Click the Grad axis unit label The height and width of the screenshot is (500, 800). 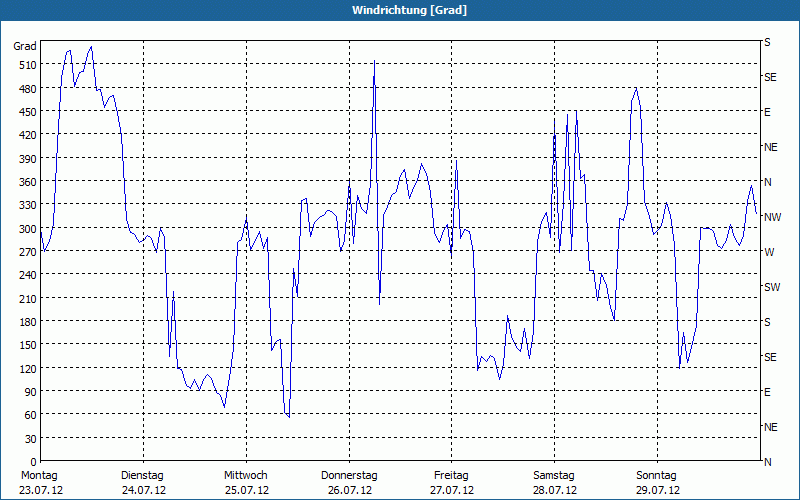[25, 46]
